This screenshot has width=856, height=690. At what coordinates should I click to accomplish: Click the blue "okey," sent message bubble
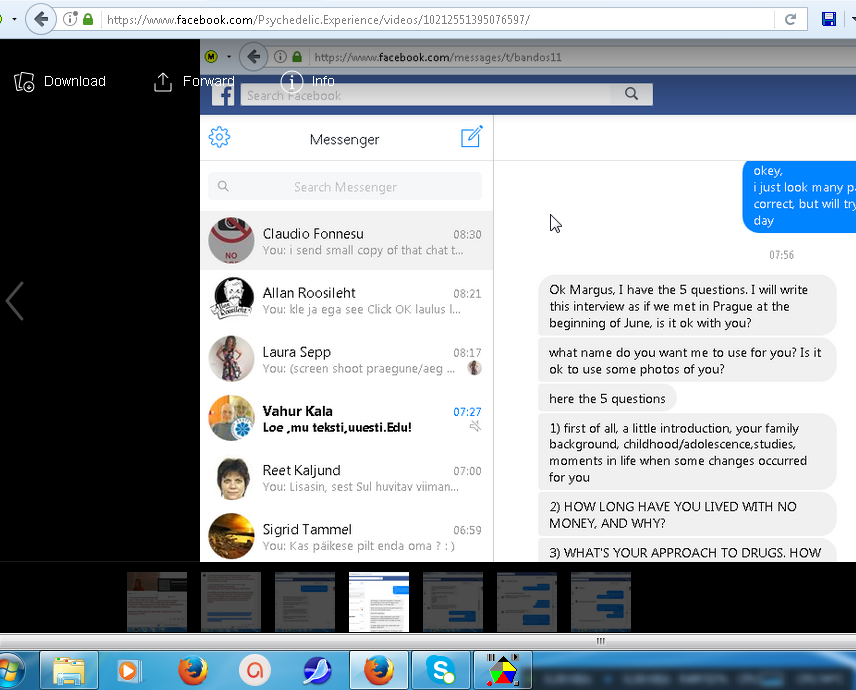click(x=799, y=196)
